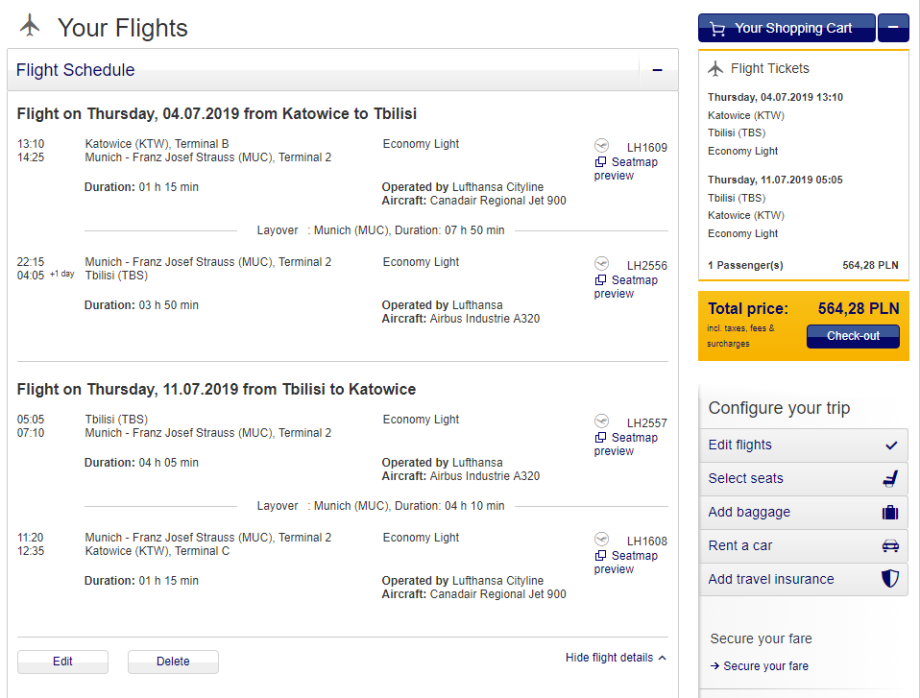Click the Delete button
Image resolution: width=920 pixels, height=698 pixels.
[173, 661]
